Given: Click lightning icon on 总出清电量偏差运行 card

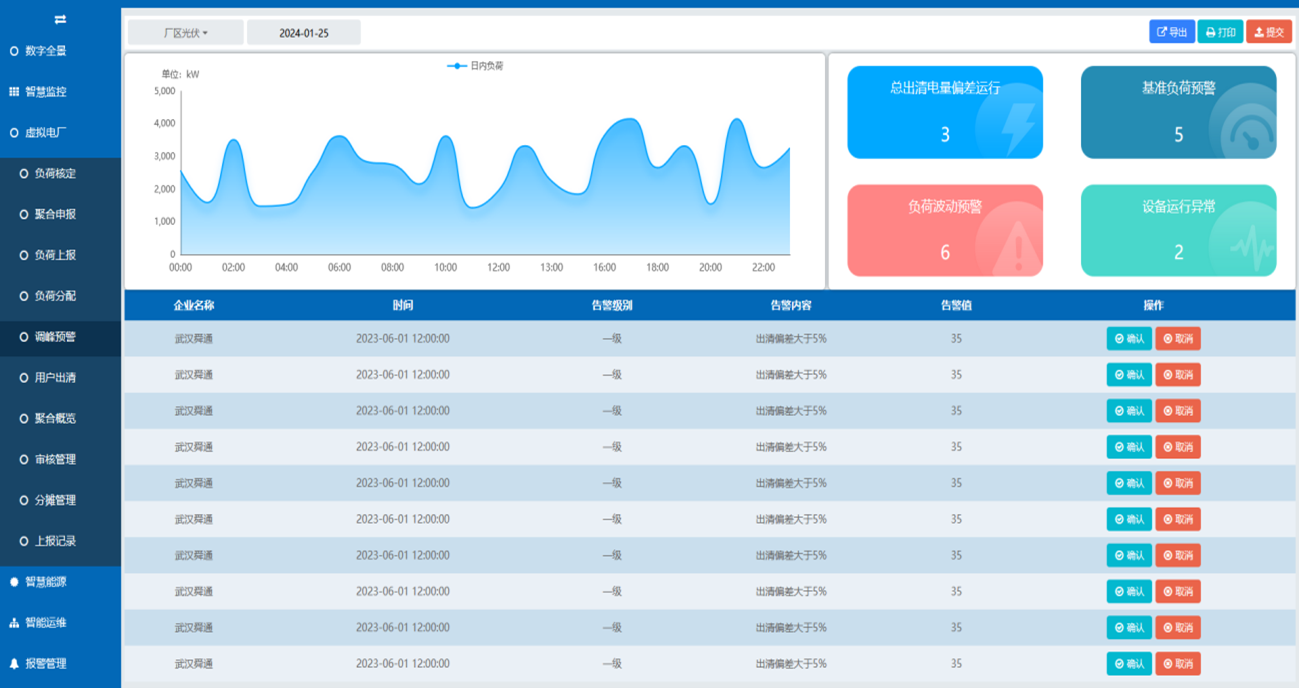Looking at the screenshot, I should [1016, 127].
